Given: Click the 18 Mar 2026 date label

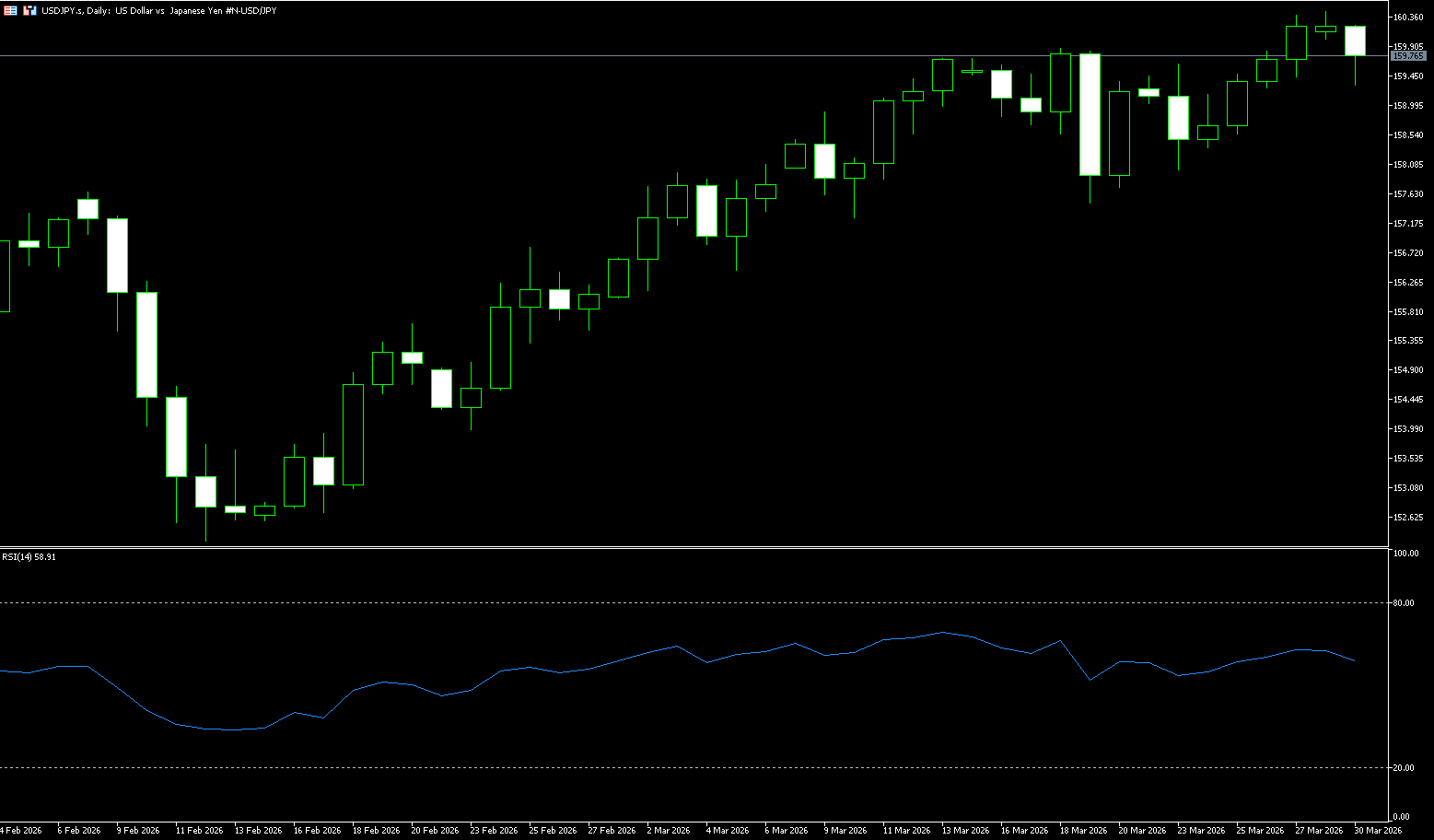Looking at the screenshot, I should [x=1083, y=831].
